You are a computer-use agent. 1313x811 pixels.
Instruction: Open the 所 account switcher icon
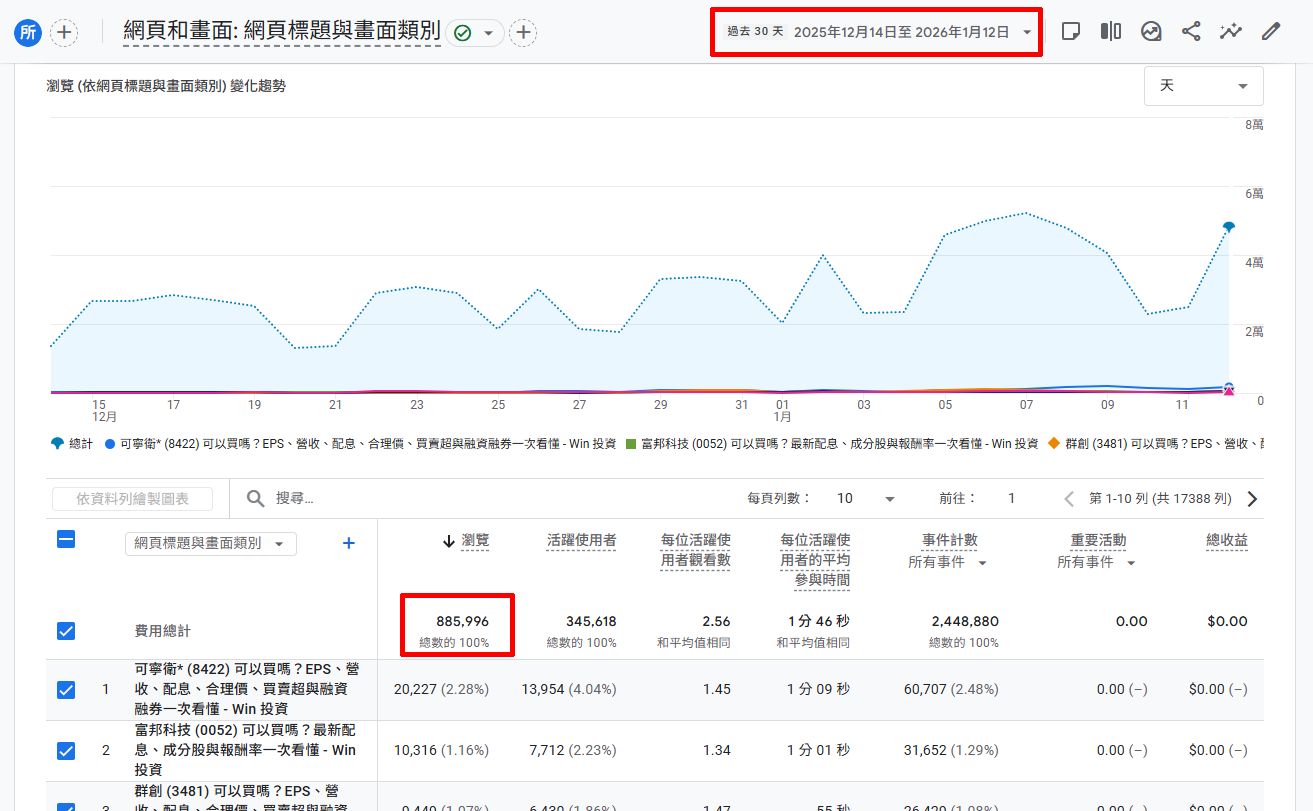27,31
